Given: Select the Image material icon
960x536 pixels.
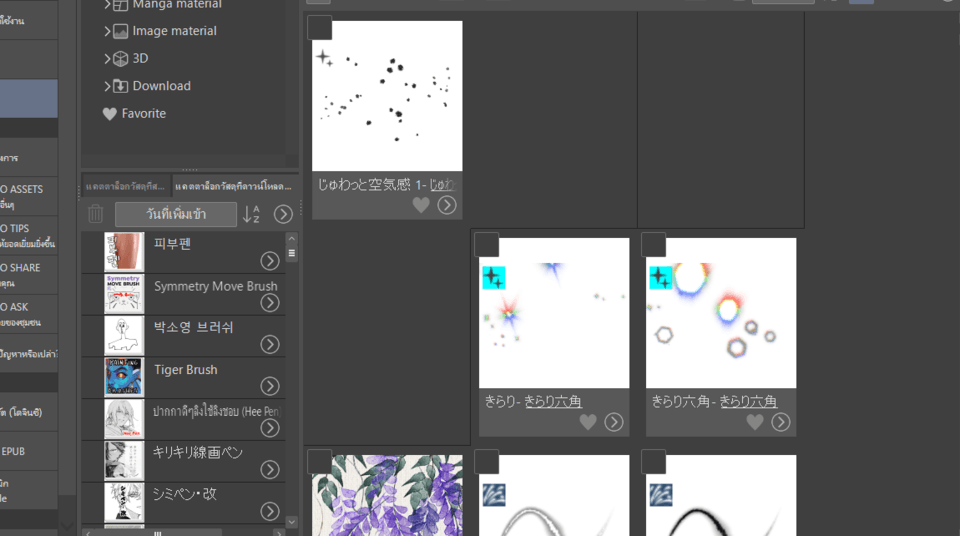Looking at the screenshot, I should 121,31.
